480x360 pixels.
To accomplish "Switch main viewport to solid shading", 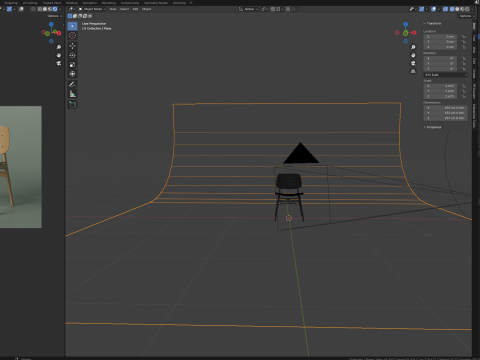I will (x=457, y=9).
